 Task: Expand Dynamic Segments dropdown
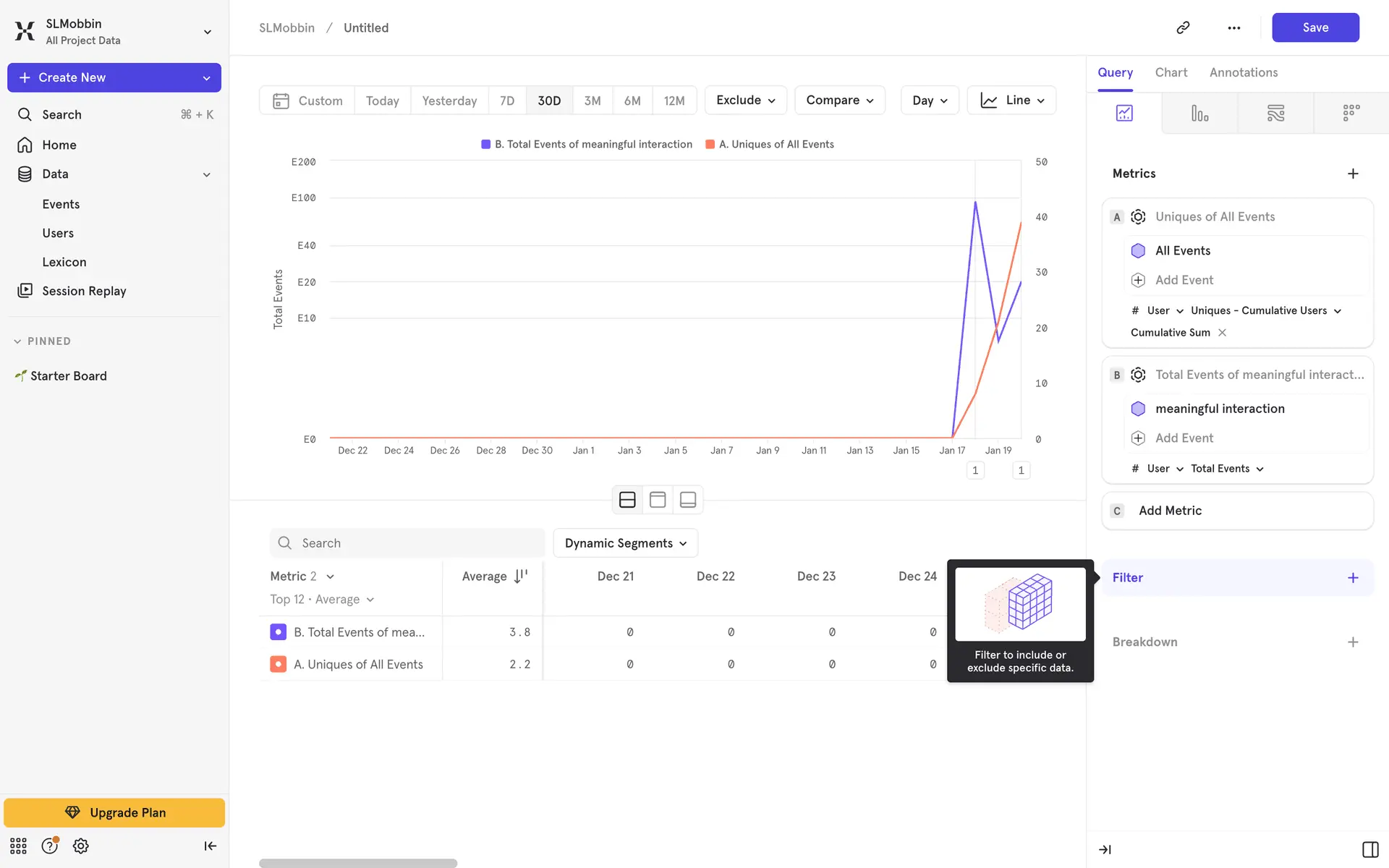coord(625,543)
